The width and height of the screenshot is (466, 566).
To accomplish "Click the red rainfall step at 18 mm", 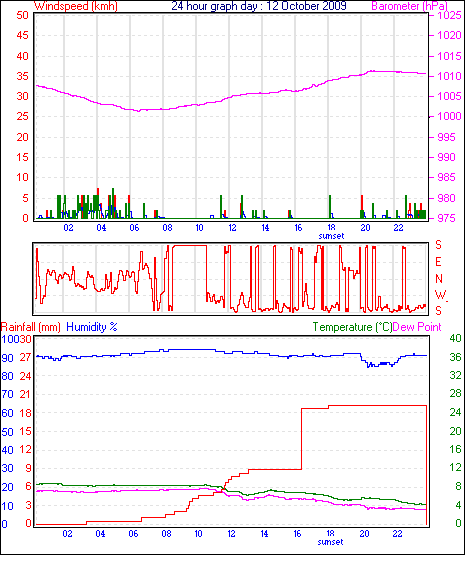I will [x=364, y=406].
